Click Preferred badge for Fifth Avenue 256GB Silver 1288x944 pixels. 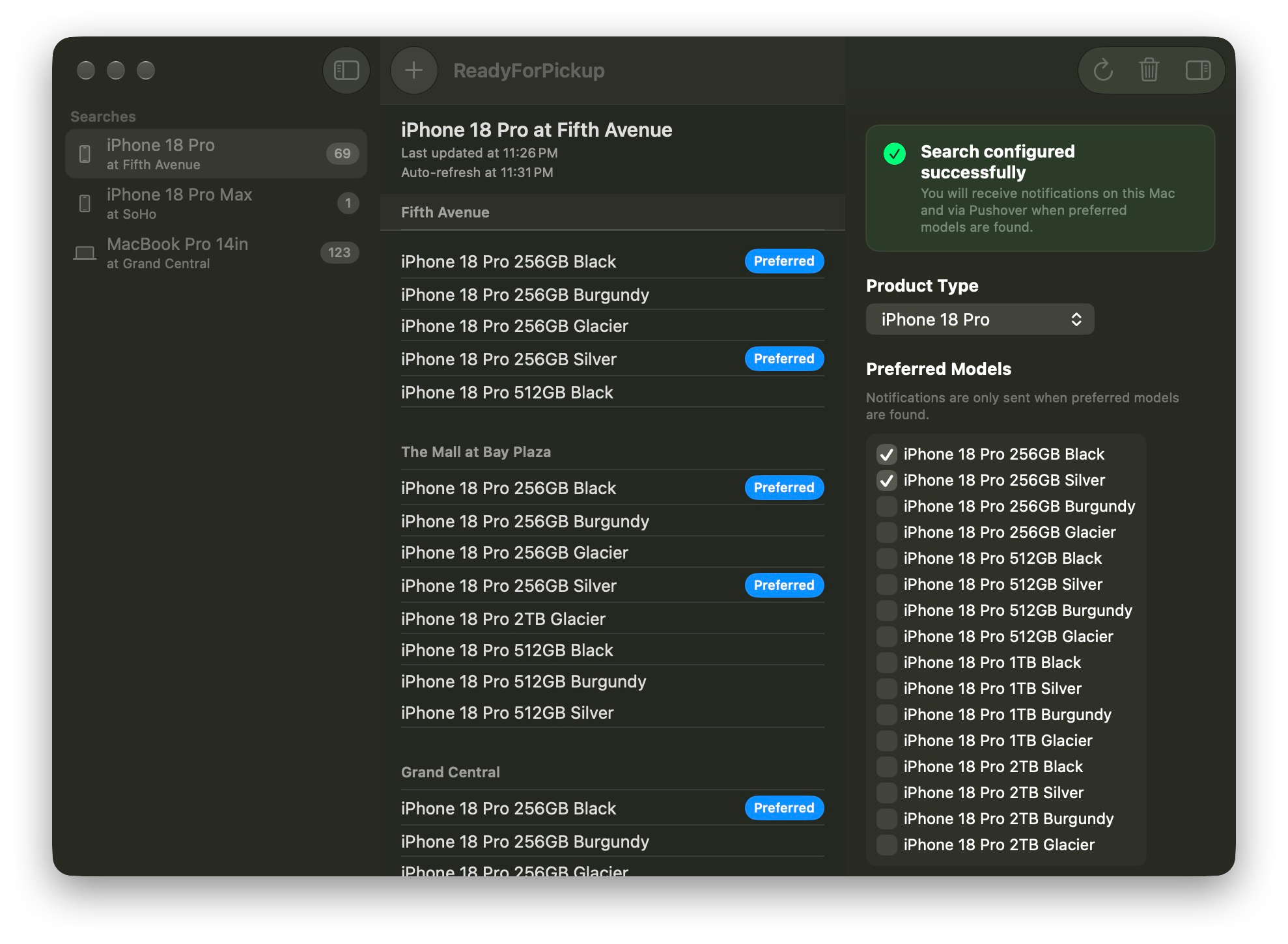tap(784, 359)
